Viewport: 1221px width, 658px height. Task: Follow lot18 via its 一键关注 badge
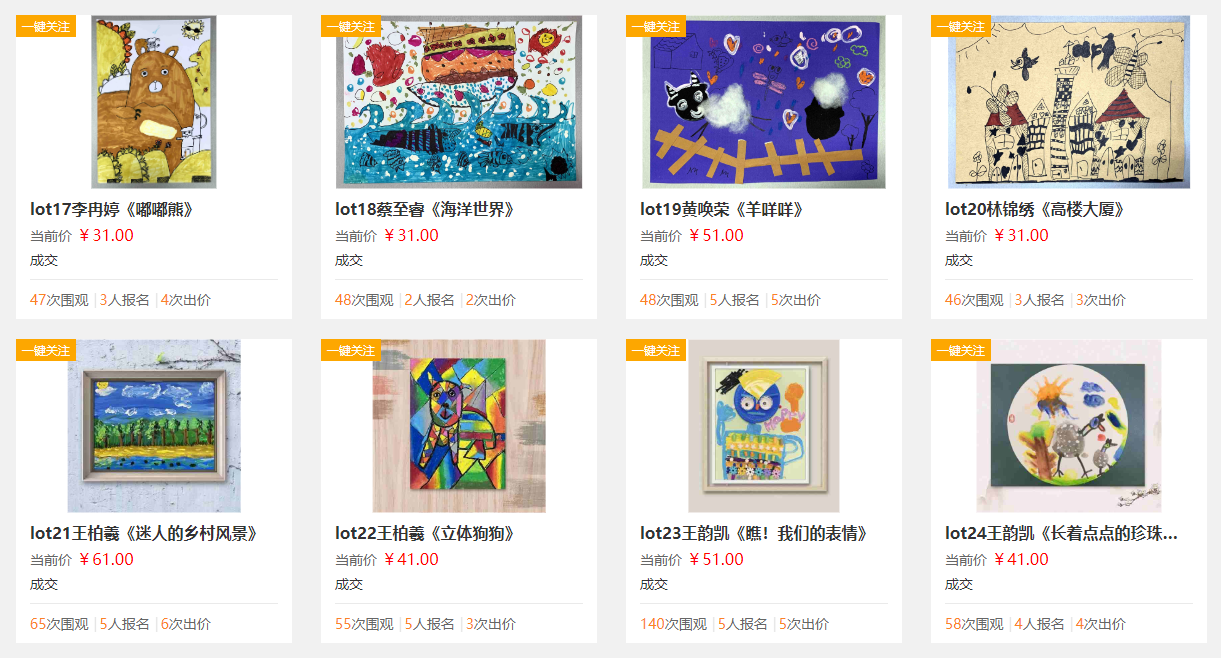(351, 26)
